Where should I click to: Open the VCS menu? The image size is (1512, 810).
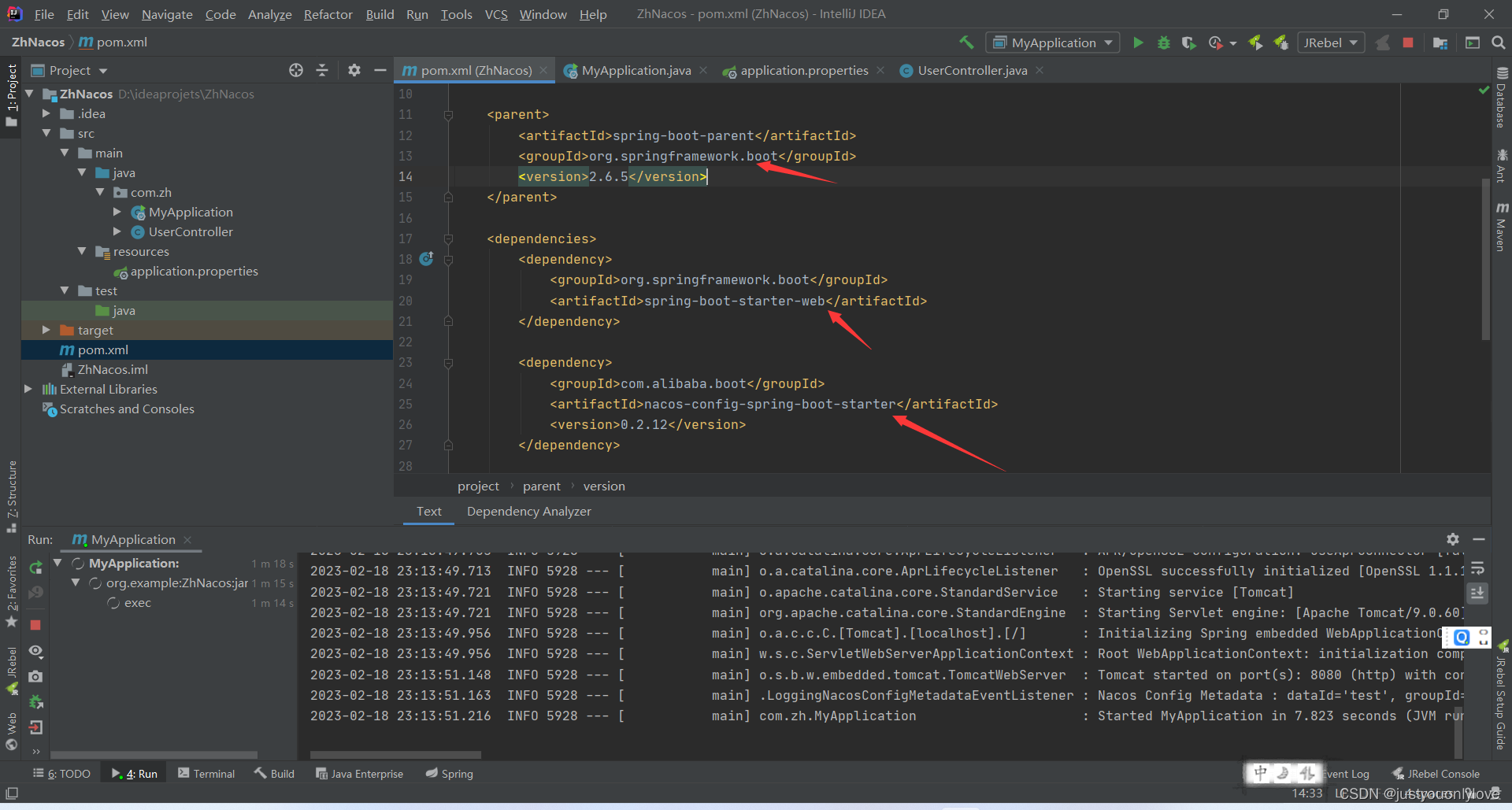point(496,14)
